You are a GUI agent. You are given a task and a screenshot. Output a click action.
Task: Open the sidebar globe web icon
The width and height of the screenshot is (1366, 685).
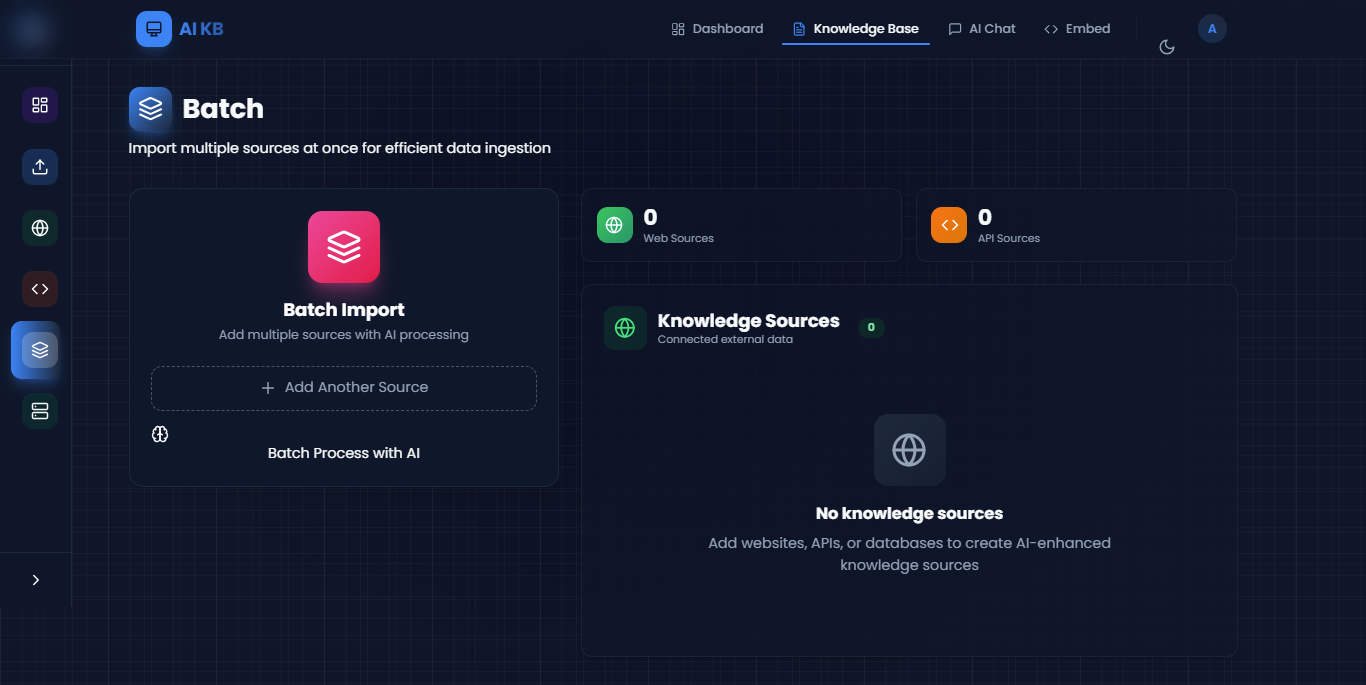(40, 228)
